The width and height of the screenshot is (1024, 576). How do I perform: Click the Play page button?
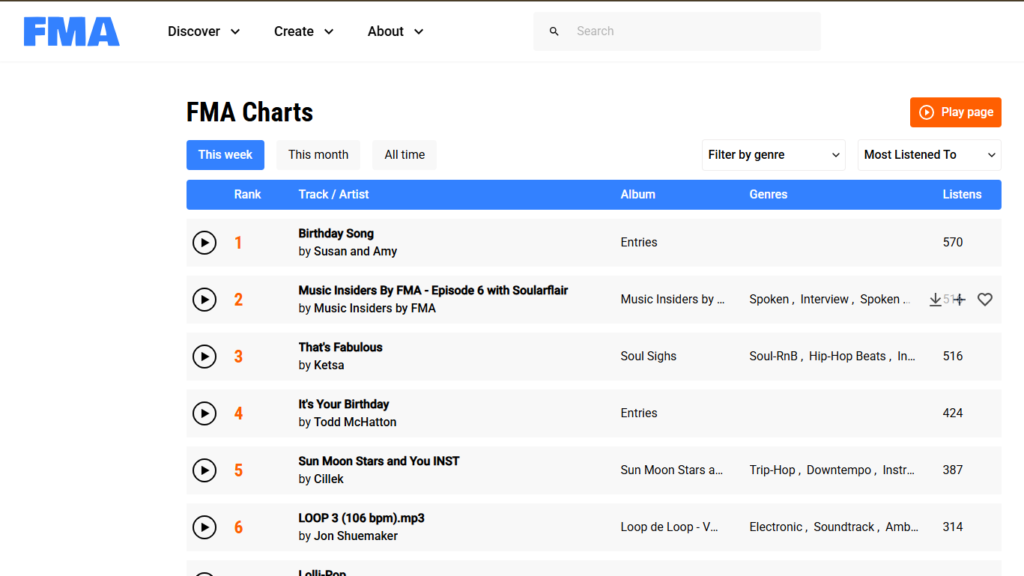(955, 112)
